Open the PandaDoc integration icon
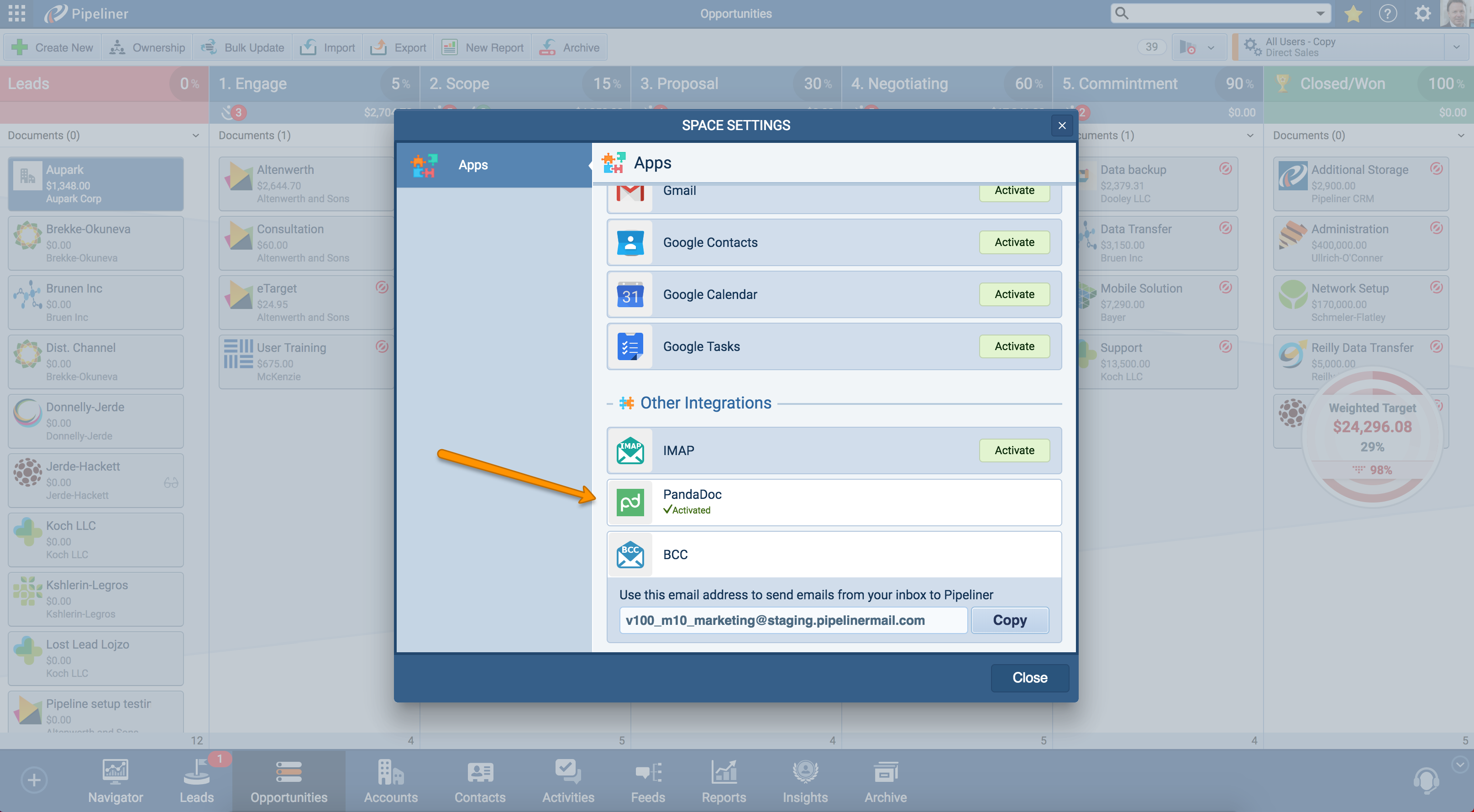Viewport: 1474px width, 812px height. click(630, 502)
